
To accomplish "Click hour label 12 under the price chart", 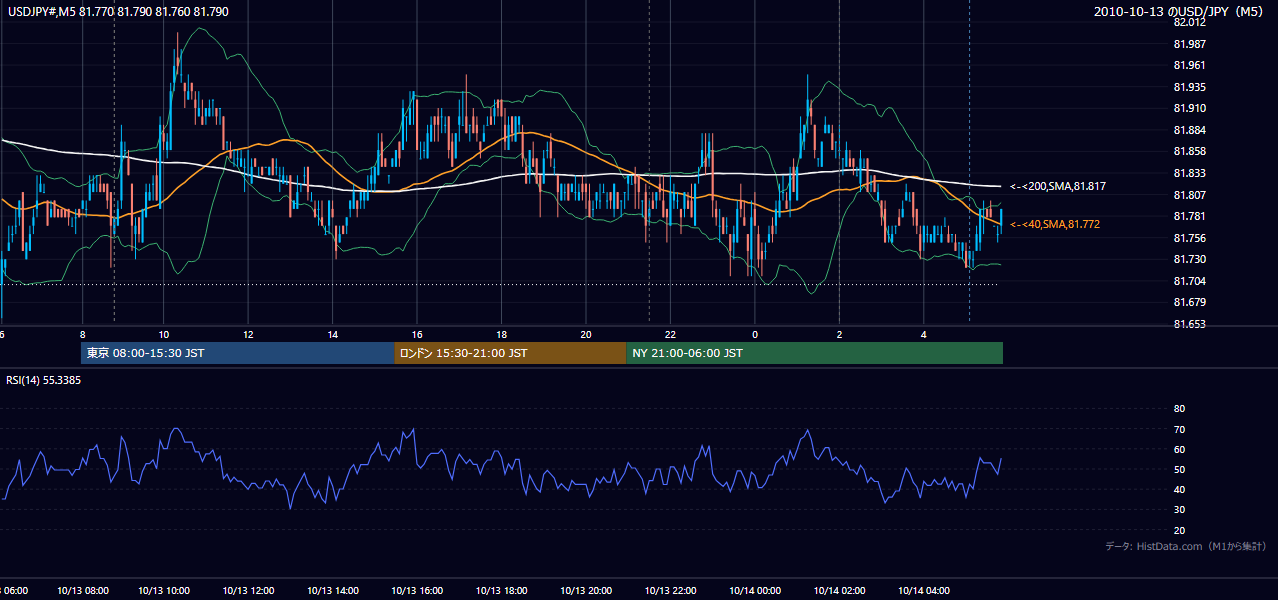I will click(248, 334).
